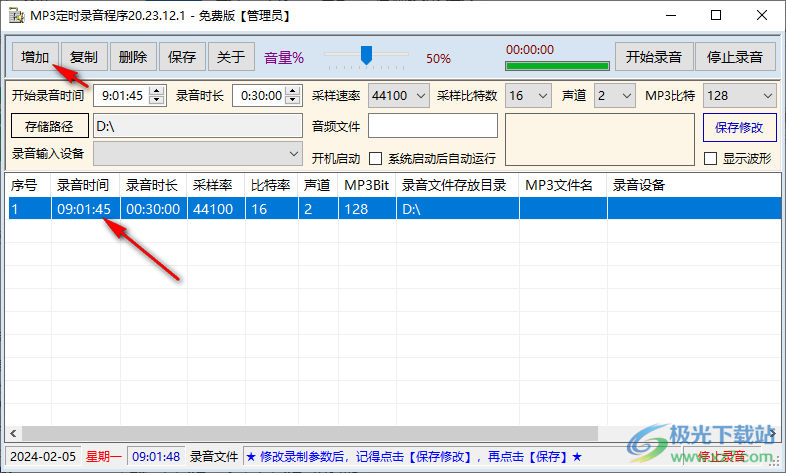Click the D:\ cell in row 1
The width and height of the screenshot is (786, 473).
(458, 208)
